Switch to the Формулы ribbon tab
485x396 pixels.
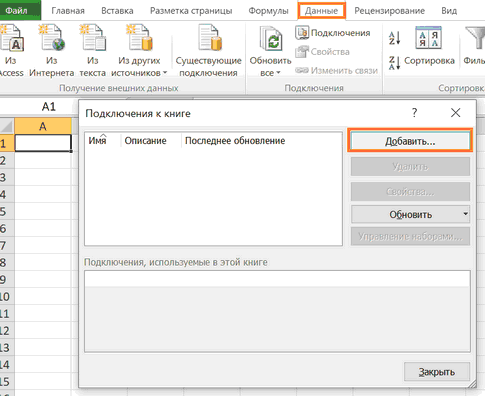268,11
